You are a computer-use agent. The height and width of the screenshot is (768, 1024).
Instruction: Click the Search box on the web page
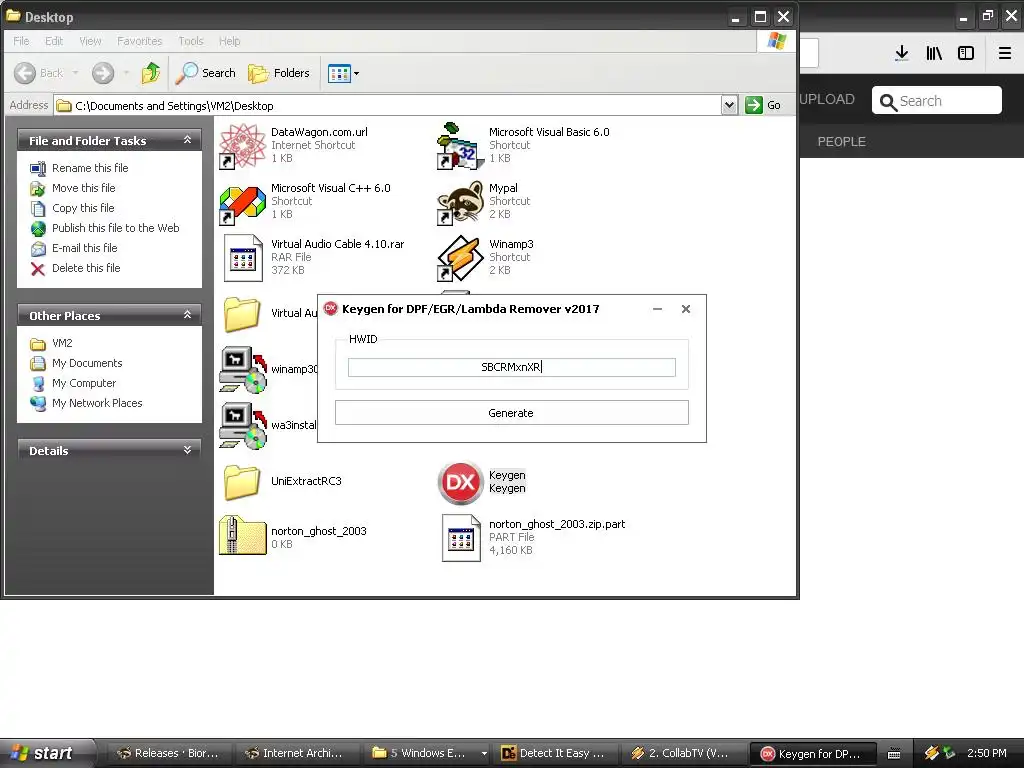tap(936, 101)
